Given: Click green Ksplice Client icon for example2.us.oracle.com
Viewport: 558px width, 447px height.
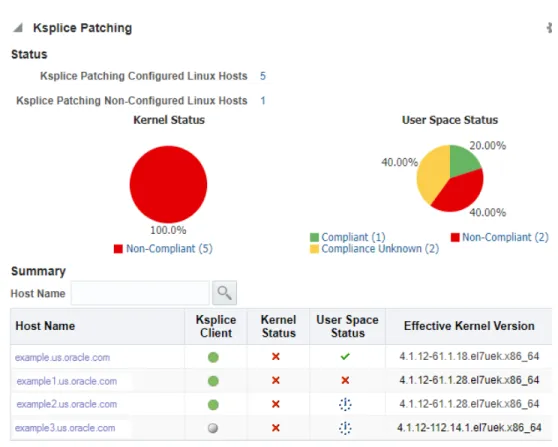Looking at the screenshot, I should point(213,405).
